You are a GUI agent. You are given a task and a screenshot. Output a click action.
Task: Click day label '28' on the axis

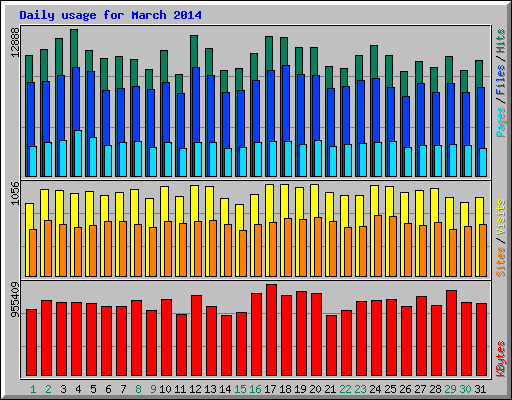pos(435,389)
